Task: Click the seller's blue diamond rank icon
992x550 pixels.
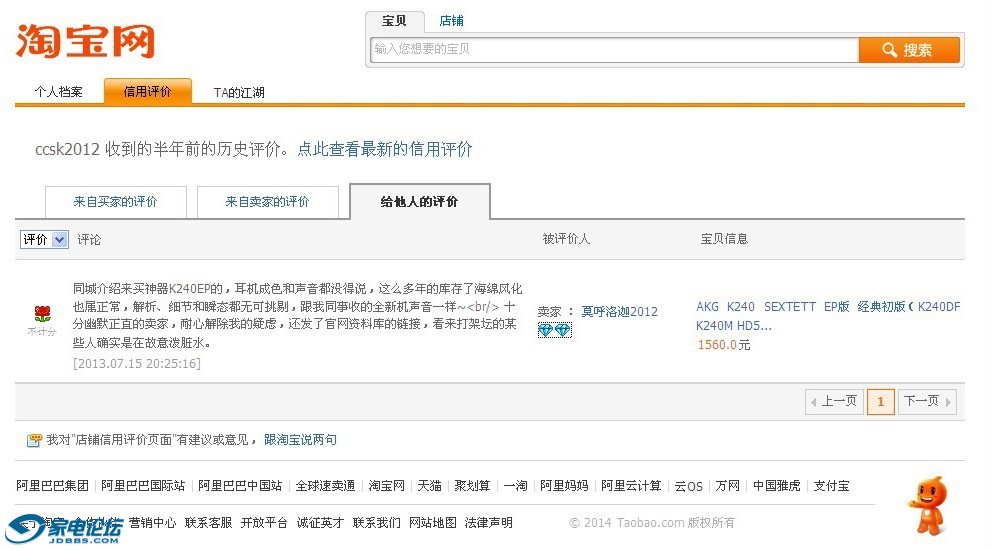Action: click(554, 331)
